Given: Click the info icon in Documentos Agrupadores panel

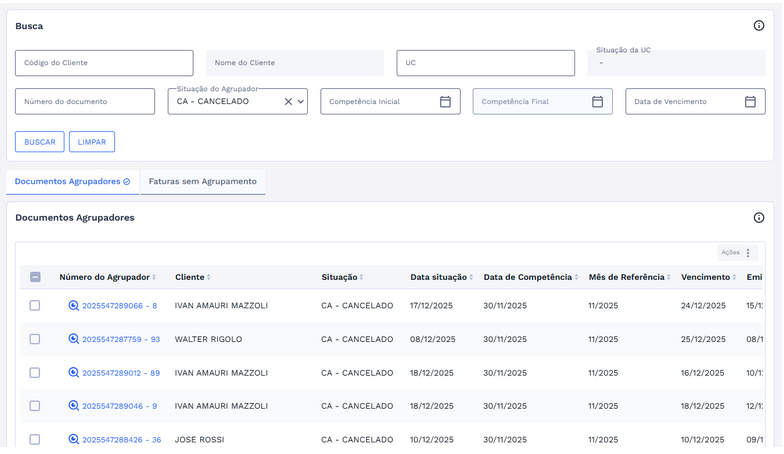Looking at the screenshot, I should (758, 218).
